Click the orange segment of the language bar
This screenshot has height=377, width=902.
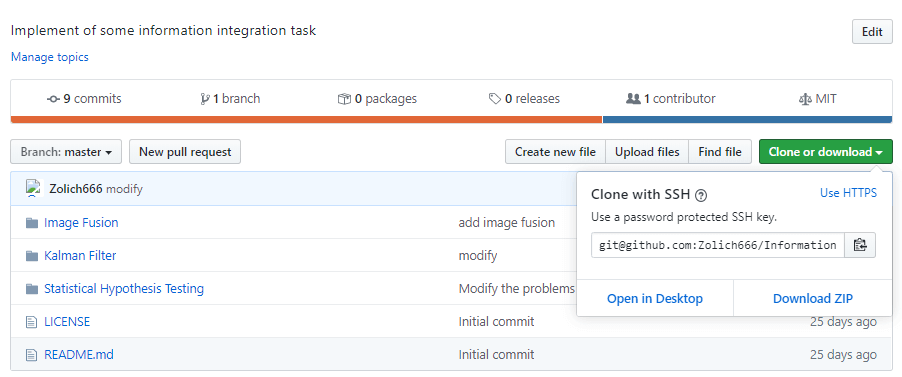[306, 120]
